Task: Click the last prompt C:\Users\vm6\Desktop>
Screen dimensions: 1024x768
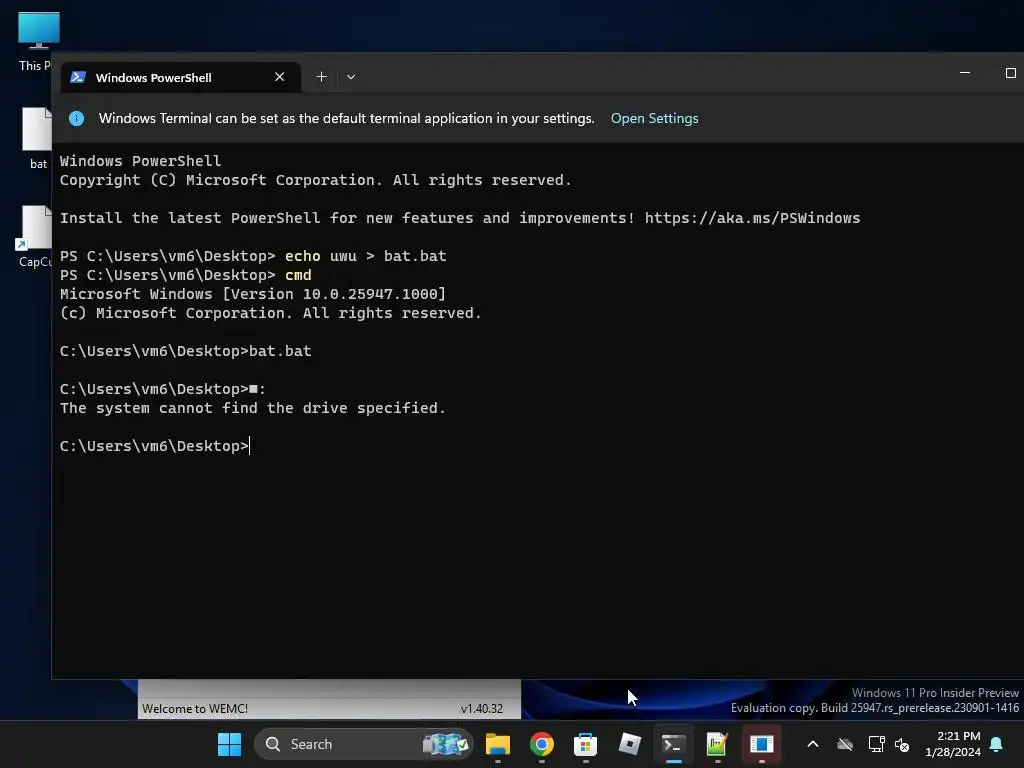Action: click(x=154, y=446)
